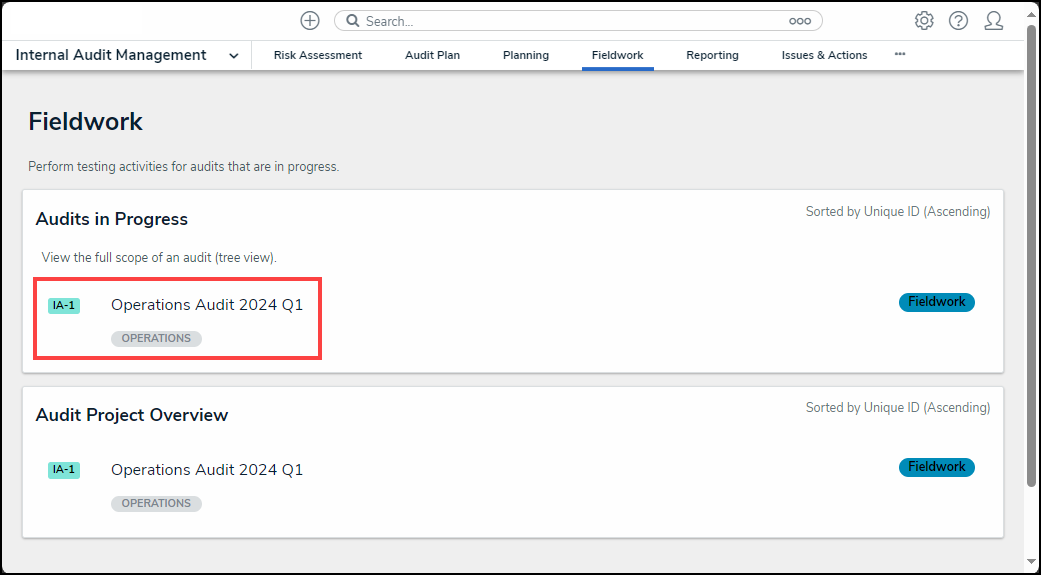Open the settings gear icon
This screenshot has height=575, width=1041.
click(923, 21)
